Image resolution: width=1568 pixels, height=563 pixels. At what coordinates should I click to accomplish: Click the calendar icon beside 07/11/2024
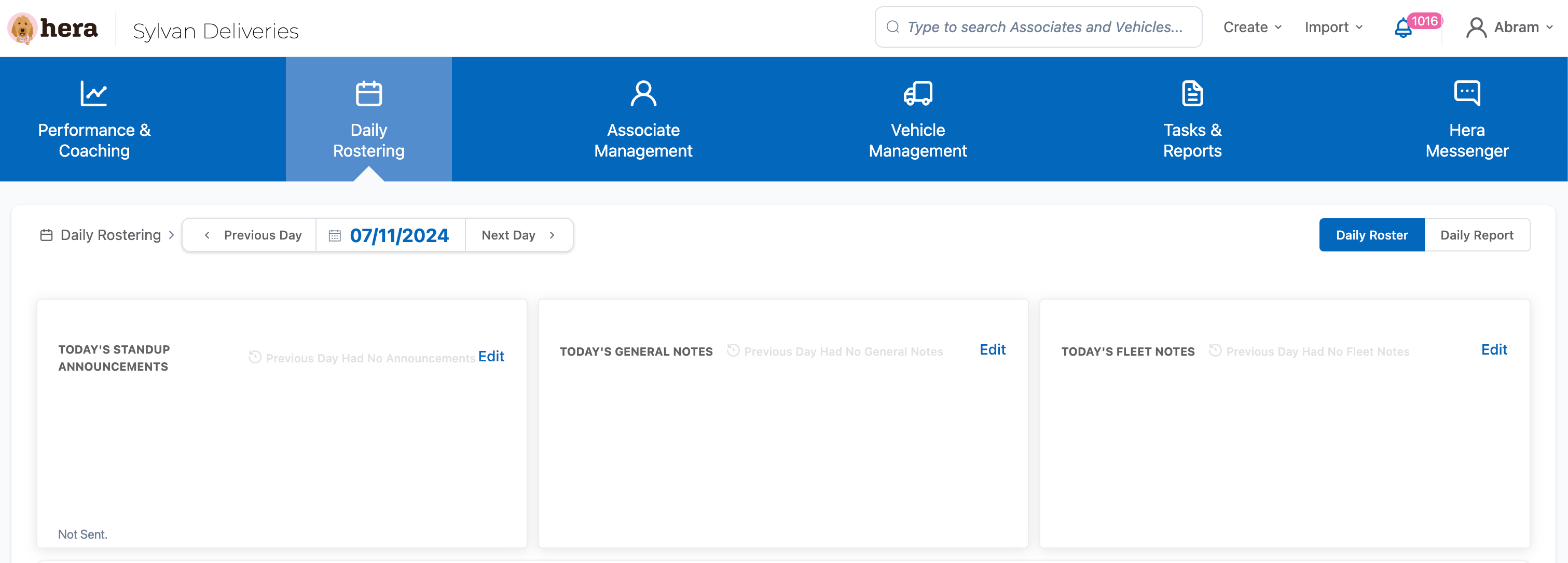(335, 235)
